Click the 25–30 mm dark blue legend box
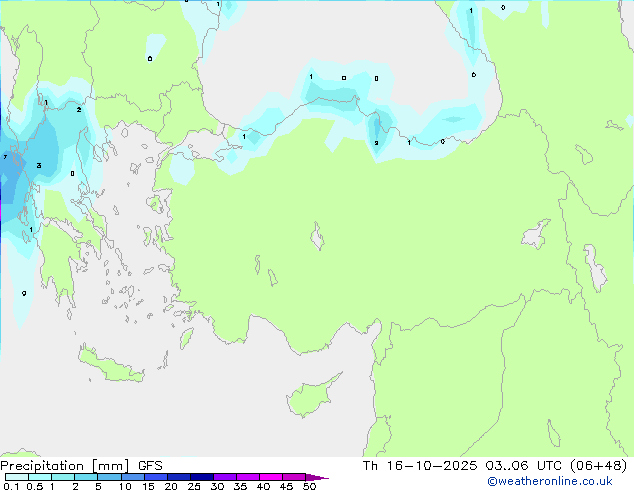The height and width of the screenshot is (490, 634). click(x=202, y=477)
